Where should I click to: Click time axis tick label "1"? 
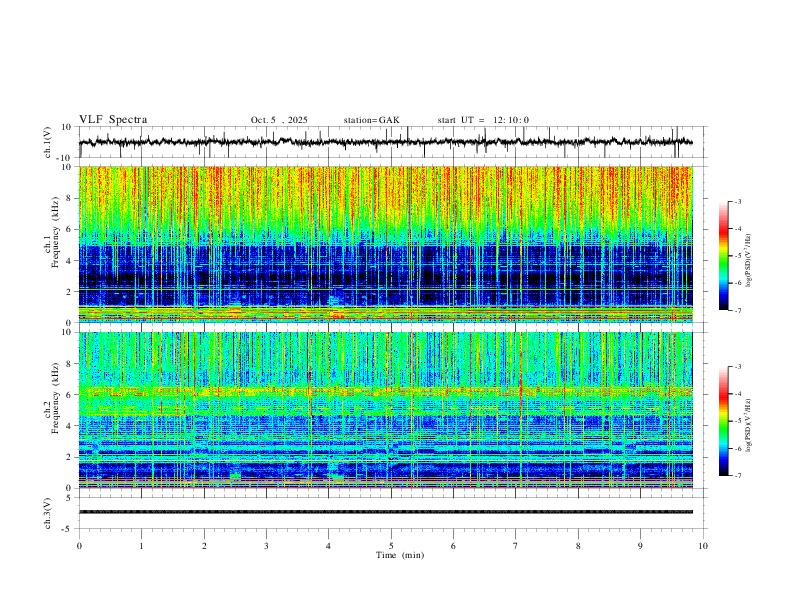[141, 546]
